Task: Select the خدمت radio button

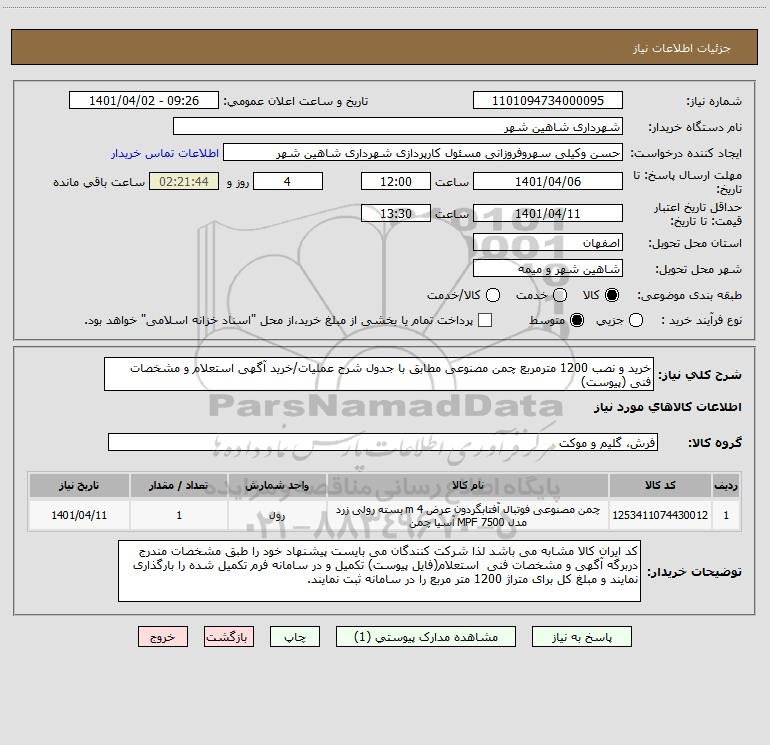Action: click(x=560, y=295)
